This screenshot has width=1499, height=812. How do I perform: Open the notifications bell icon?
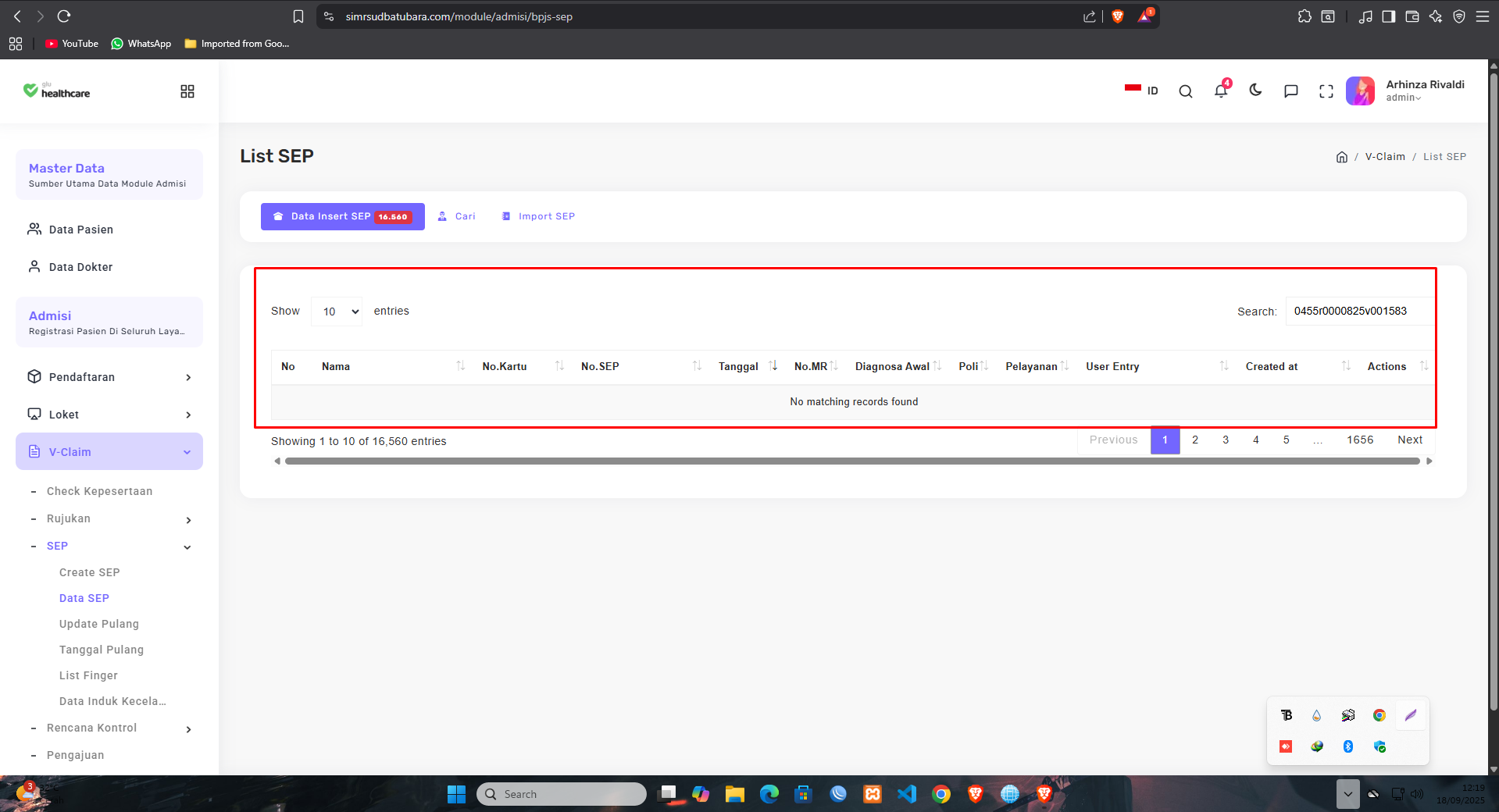click(1221, 91)
